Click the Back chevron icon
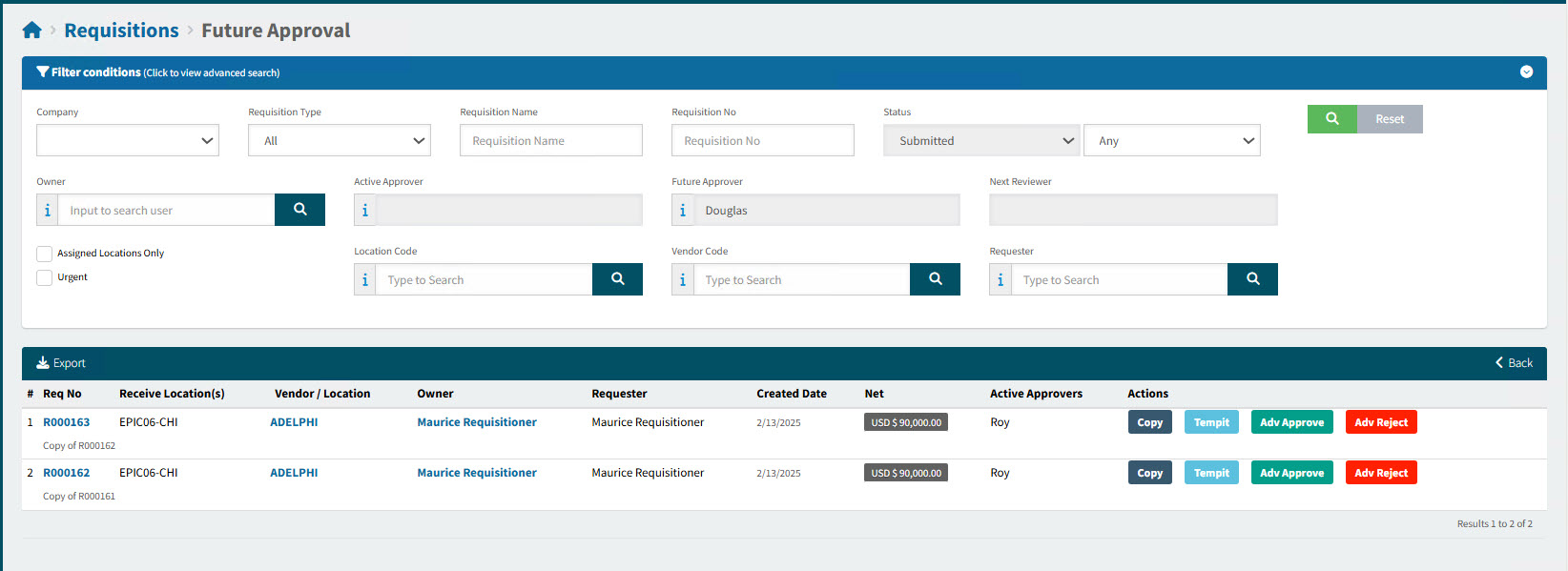Screen dimensions: 1568x571 (x=1499, y=363)
